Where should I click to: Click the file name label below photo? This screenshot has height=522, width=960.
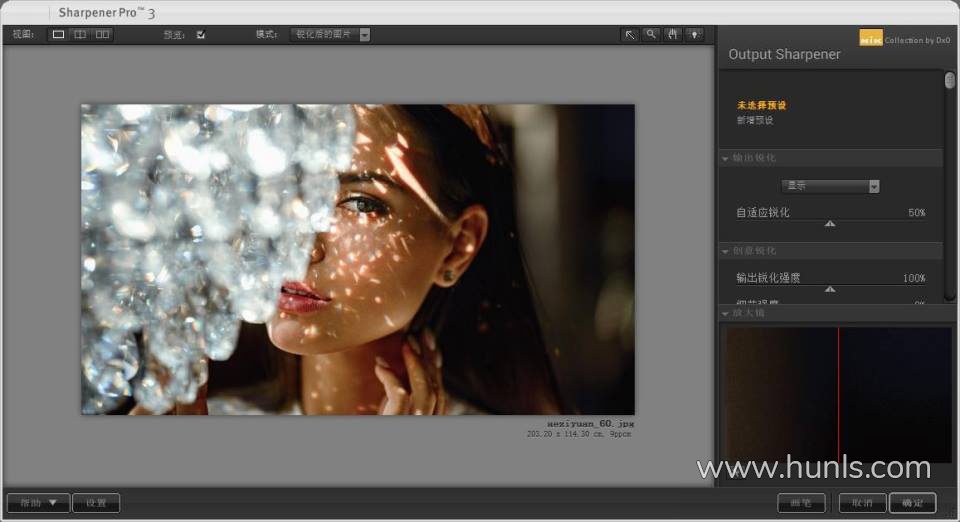tap(590, 423)
